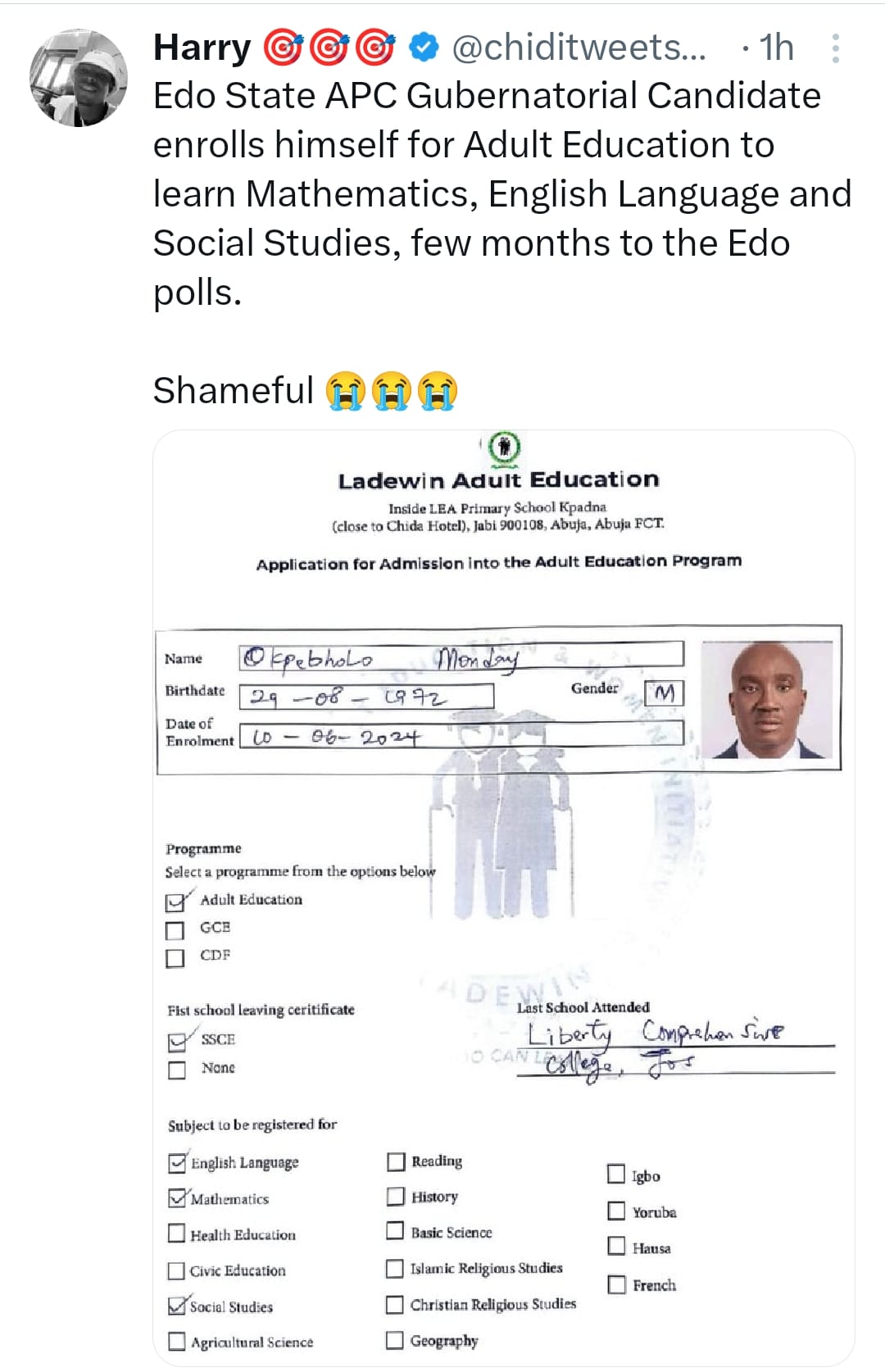Click the Birthdate field on the form
885x1372 pixels.
coord(366,697)
